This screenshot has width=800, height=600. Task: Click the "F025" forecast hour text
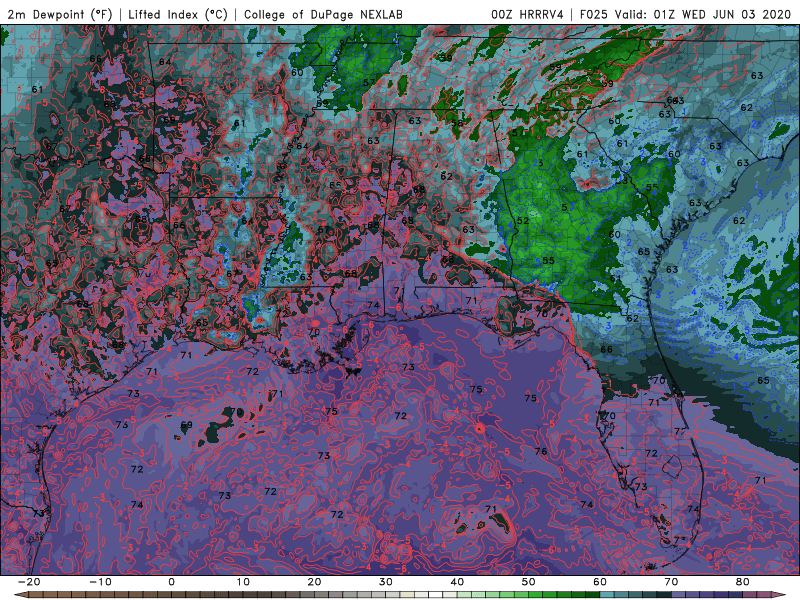point(593,14)
